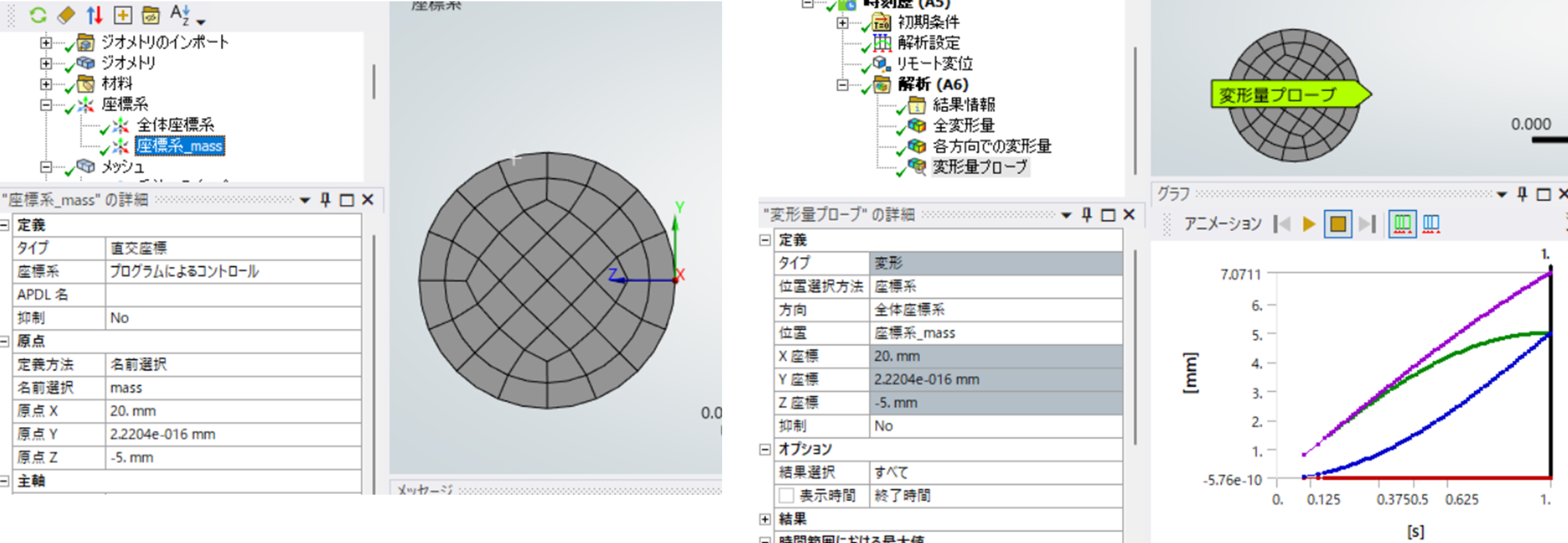Click the 全体座標系 axes icon

tap(120, 125)
